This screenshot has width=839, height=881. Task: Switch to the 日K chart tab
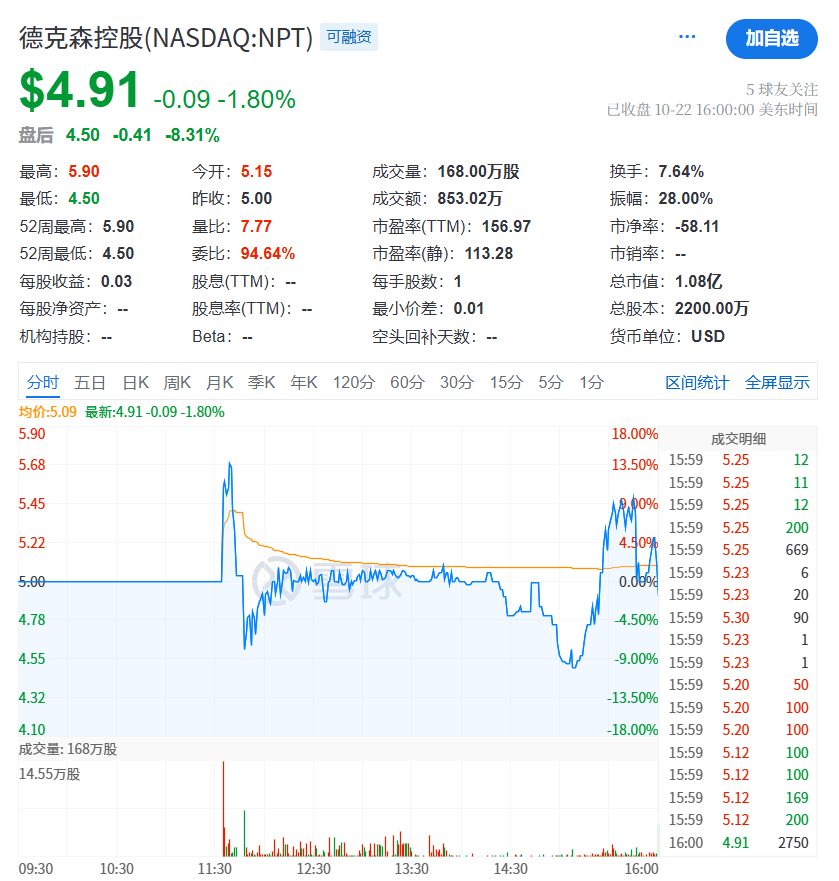pos(136,382)
